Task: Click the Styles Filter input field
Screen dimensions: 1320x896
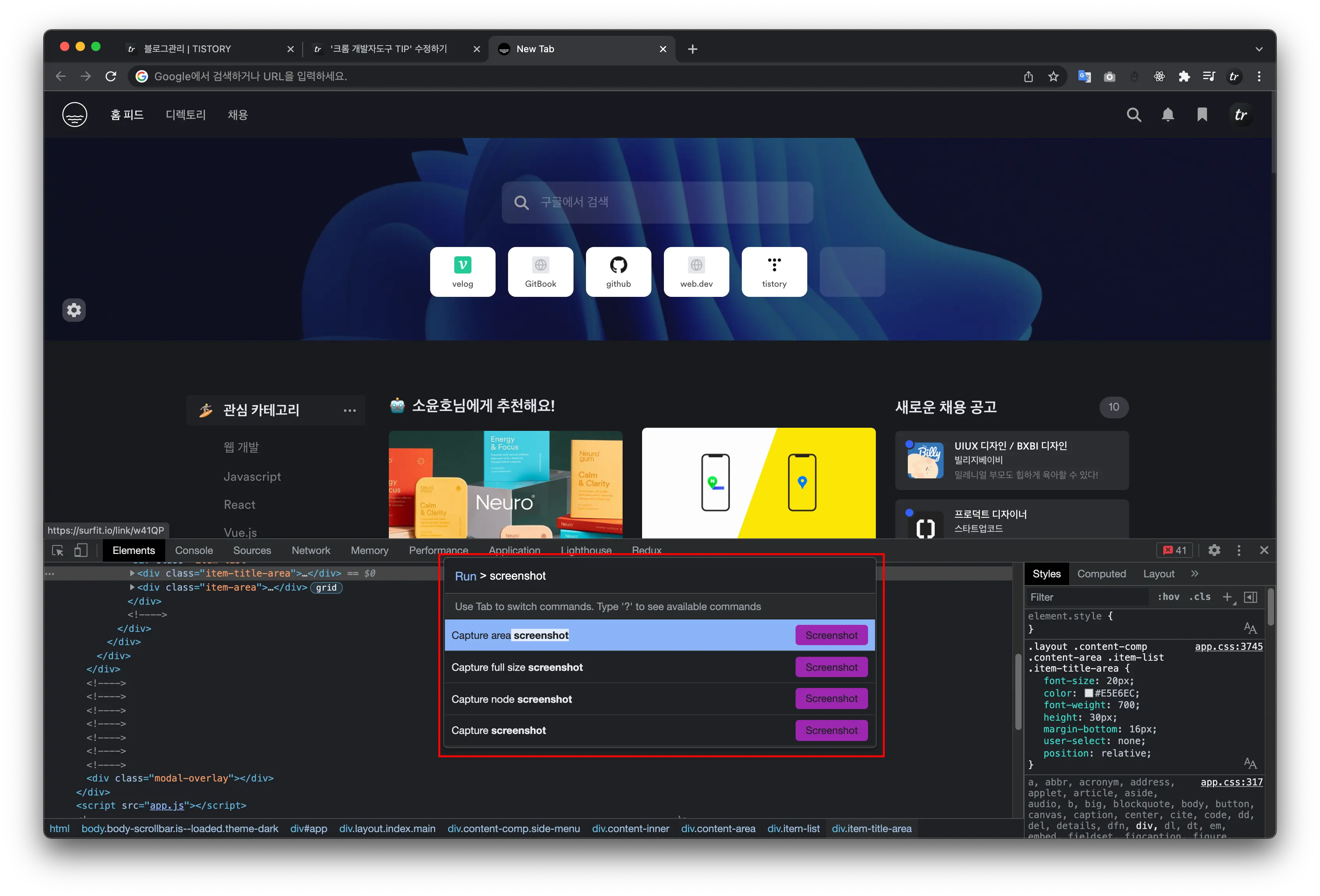Action: tap(1088, 597)
